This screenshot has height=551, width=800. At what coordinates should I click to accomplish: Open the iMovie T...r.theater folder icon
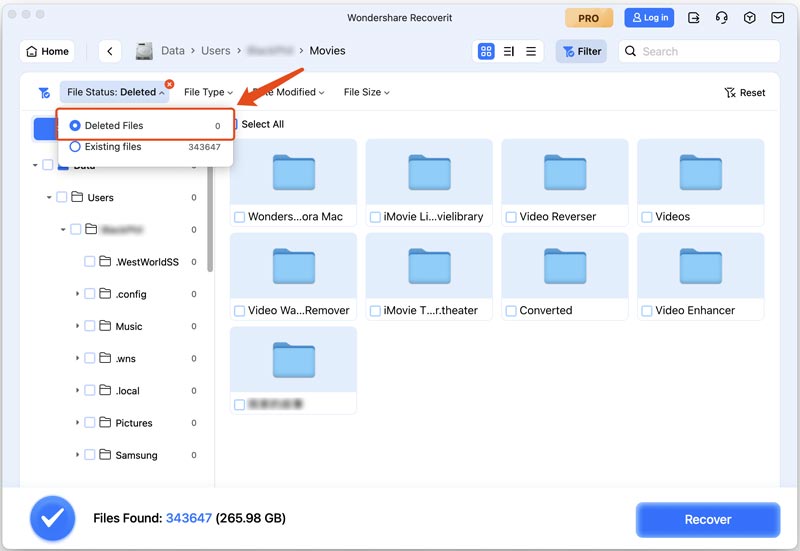pyautogui.click(x=430, y=266)
